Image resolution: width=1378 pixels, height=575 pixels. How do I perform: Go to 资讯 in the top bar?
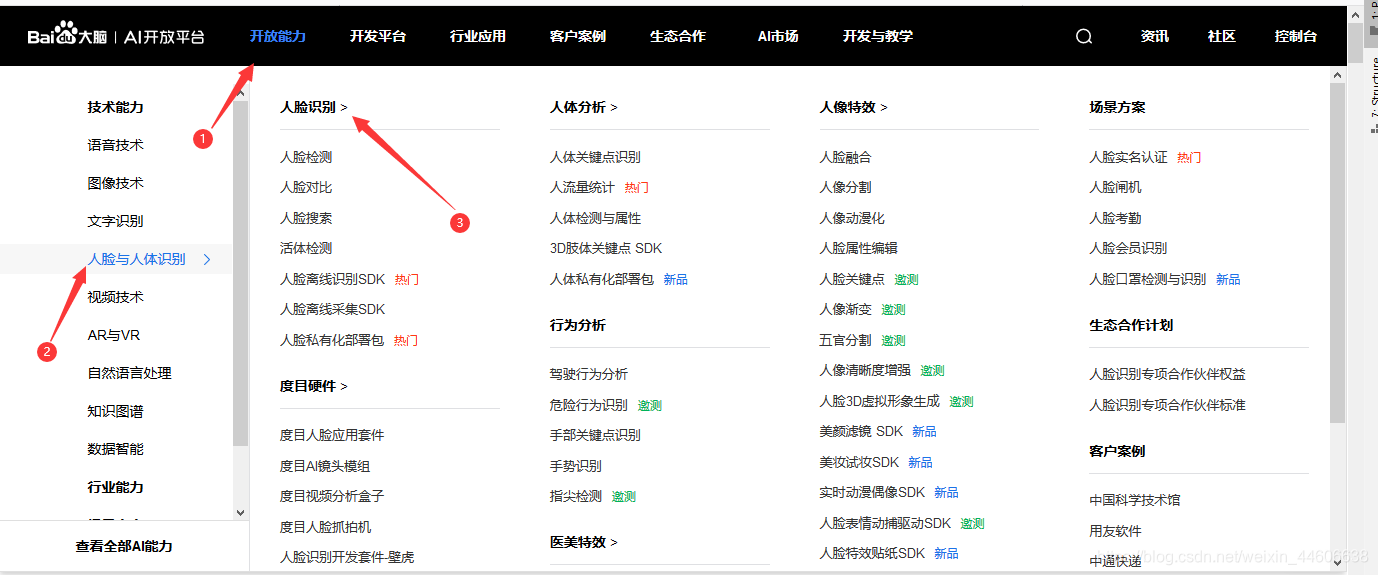click(1155, 36)
